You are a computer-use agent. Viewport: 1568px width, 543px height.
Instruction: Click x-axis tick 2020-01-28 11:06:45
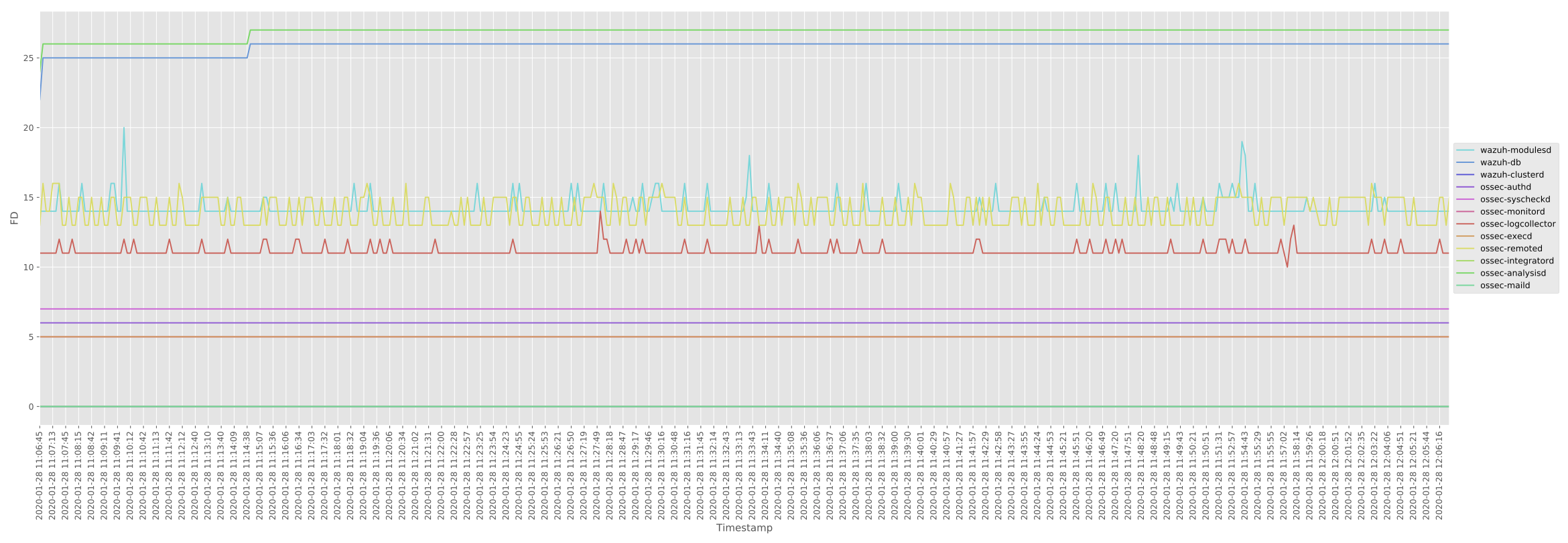[40, 474]
